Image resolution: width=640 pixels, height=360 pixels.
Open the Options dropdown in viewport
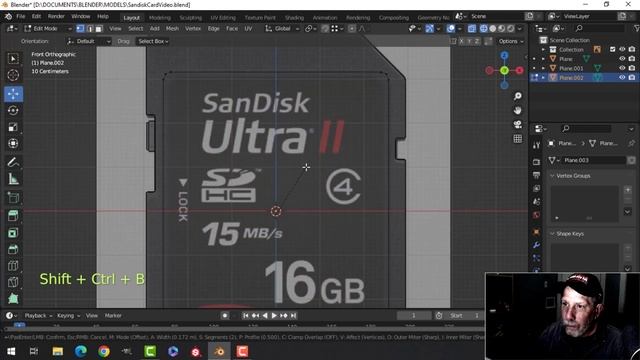[x=511, y=41]
